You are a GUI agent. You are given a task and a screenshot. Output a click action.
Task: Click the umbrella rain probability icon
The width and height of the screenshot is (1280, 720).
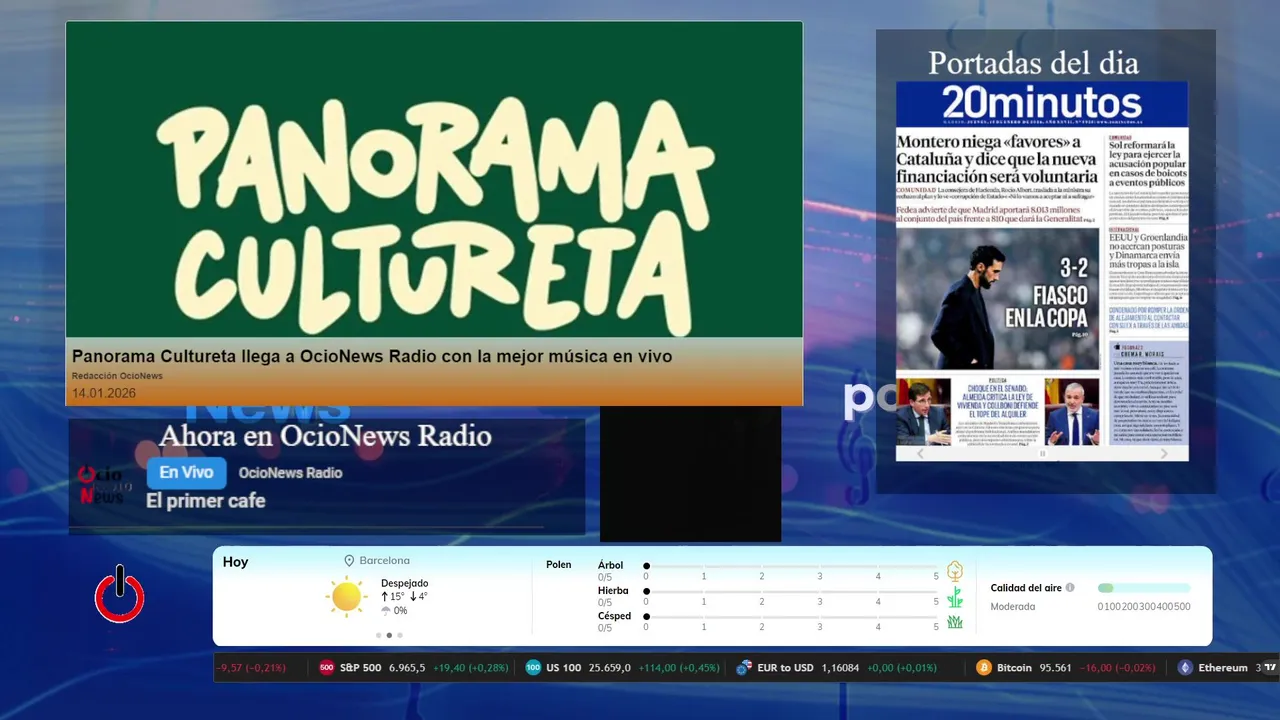pyautogui.click(x=386, y=610)
